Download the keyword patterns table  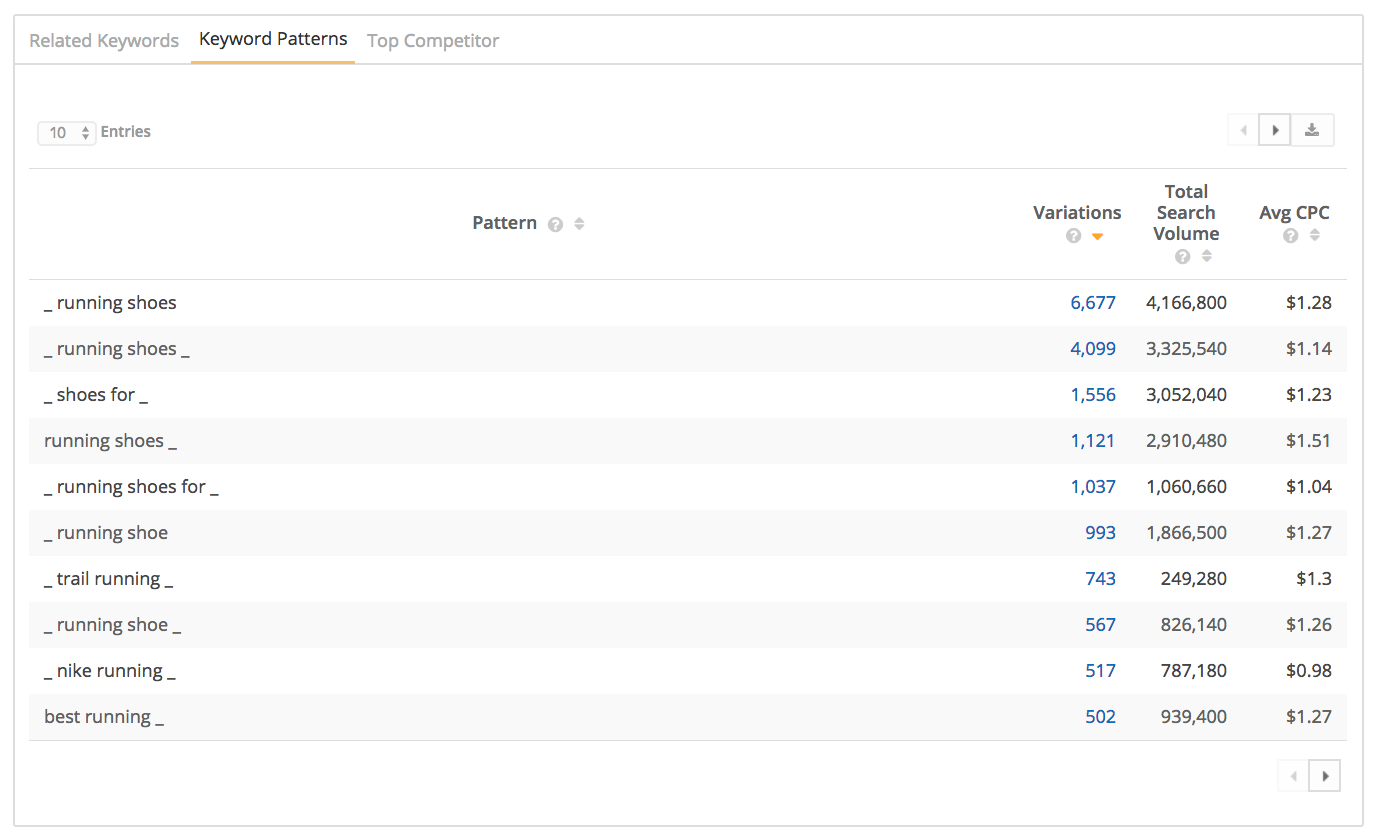click(x=1312, y=130)
